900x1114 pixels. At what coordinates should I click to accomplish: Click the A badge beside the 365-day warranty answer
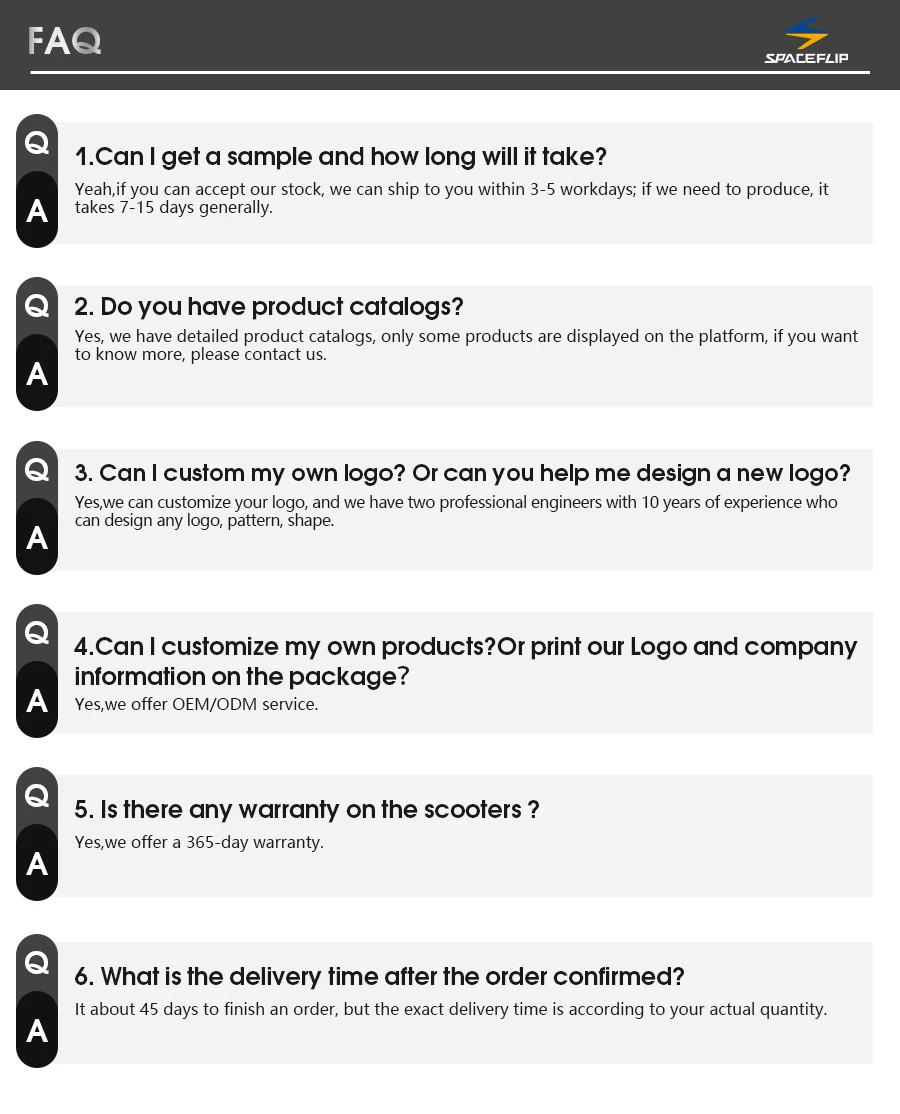coord(37,863)
